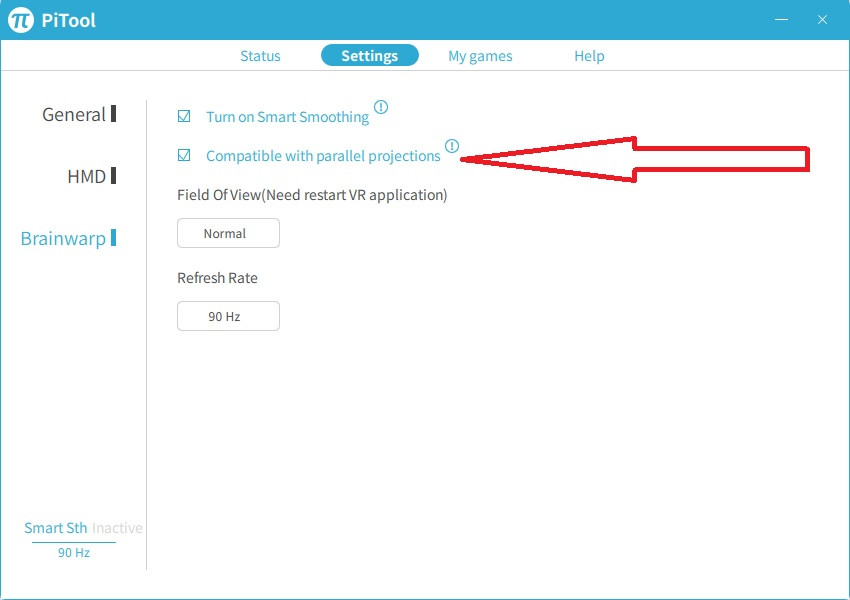This screenshot has width=850, height=600.
Task: Open the Help tab
Action: coord(589,56)
